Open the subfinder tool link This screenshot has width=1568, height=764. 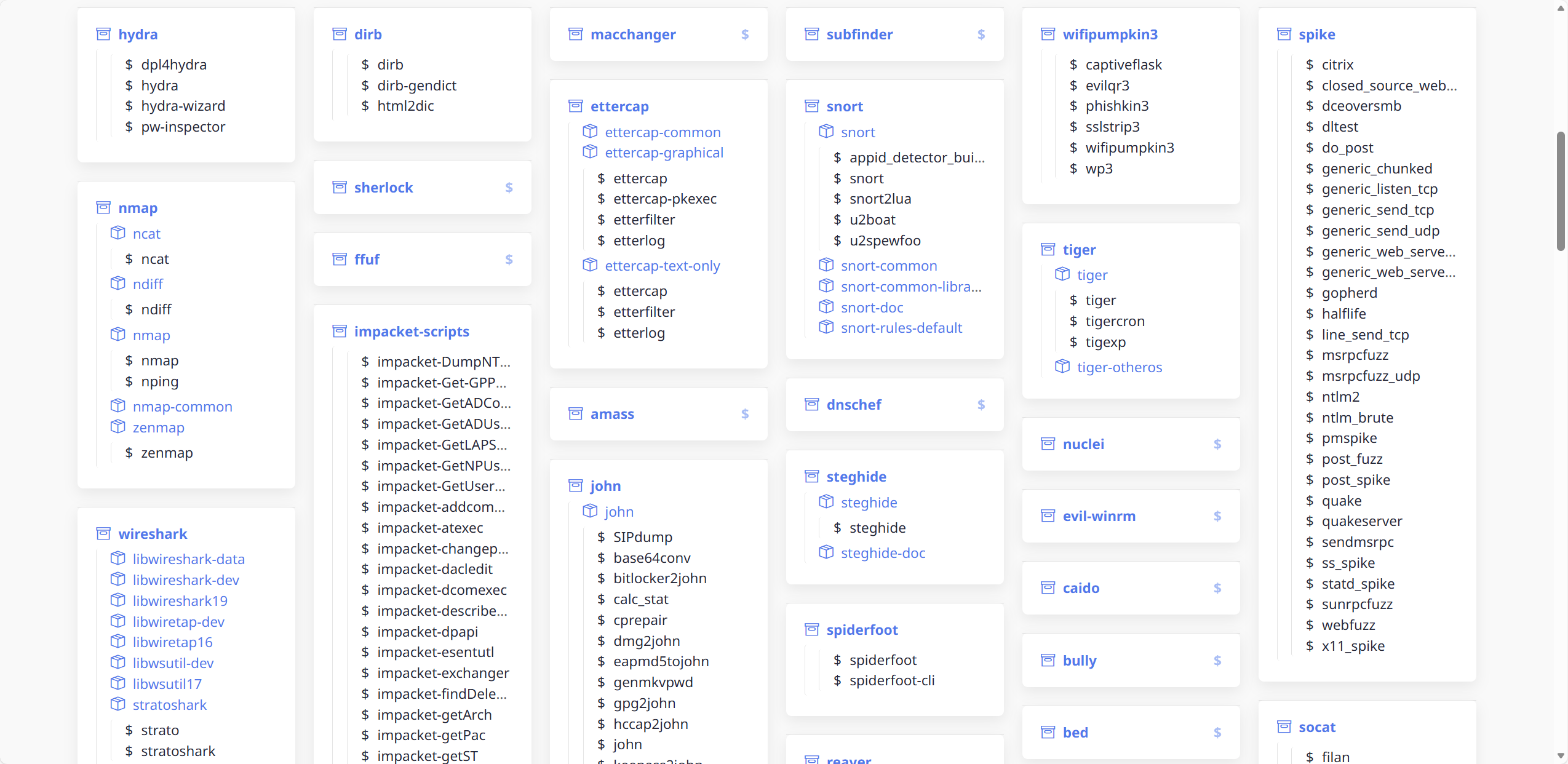859,34
